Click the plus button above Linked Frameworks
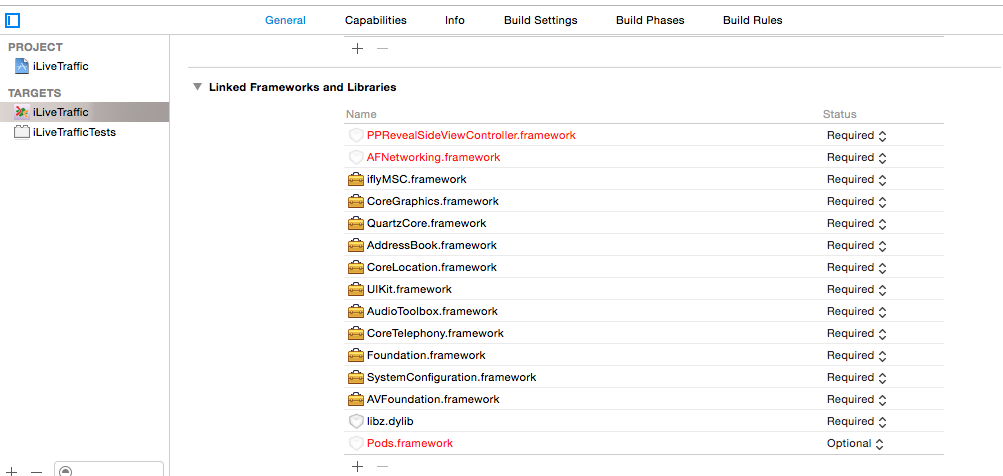The image size is (1003, 476). click(358, 49)
